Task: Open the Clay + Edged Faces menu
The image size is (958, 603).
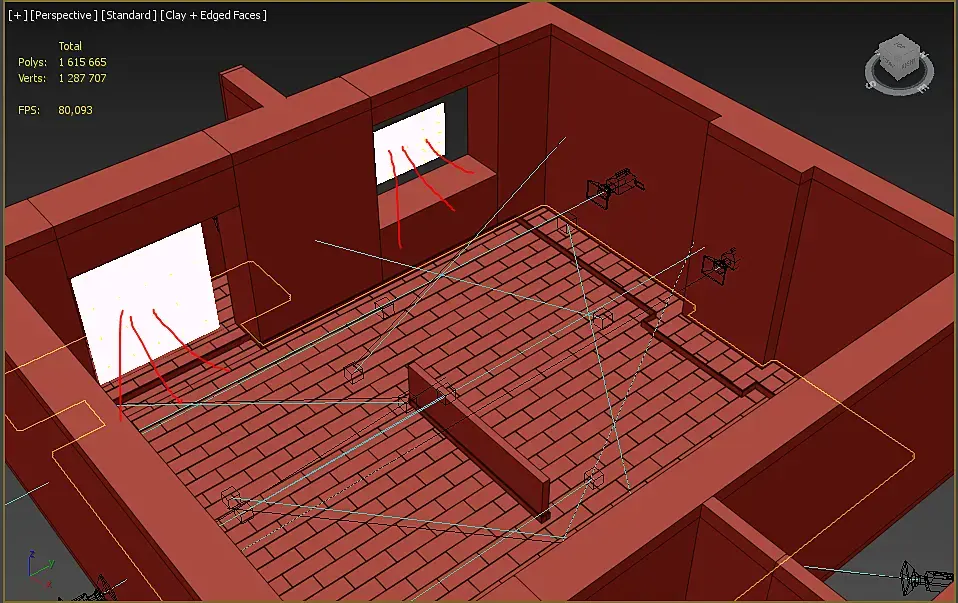Action: (213, 15)
